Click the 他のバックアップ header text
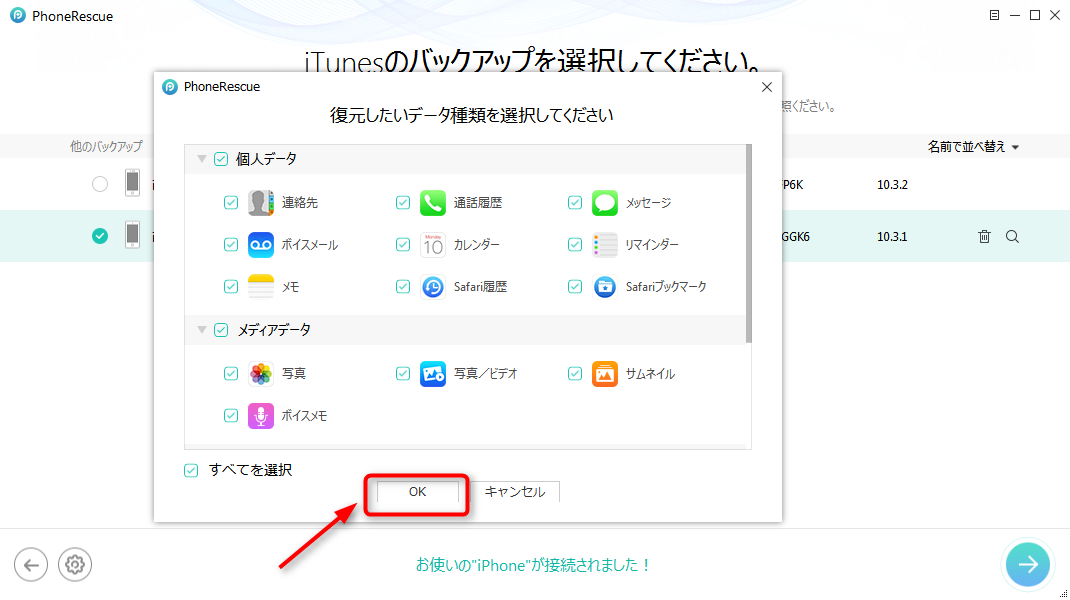Image resolution: width=1070 pixels, height=600 pixels. (x=106, y=146)
